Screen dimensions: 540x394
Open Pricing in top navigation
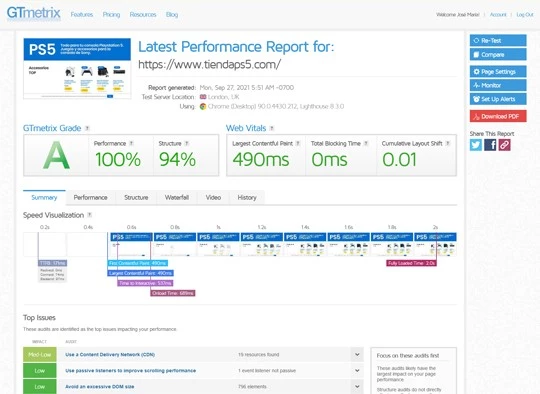[x=111, y=14]
